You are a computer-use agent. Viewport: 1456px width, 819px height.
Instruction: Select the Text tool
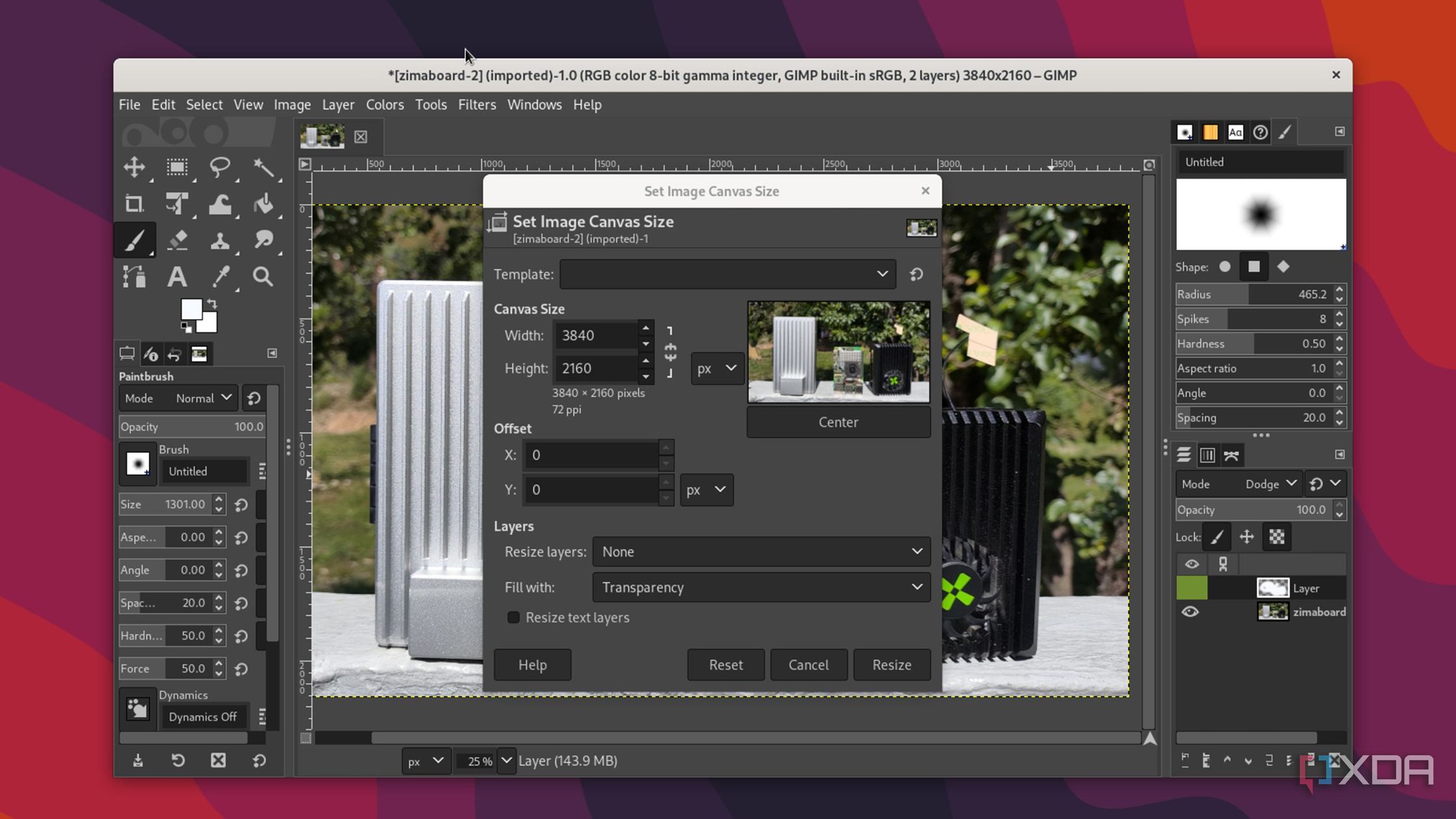pyautogui.click(x=177, y=277)
